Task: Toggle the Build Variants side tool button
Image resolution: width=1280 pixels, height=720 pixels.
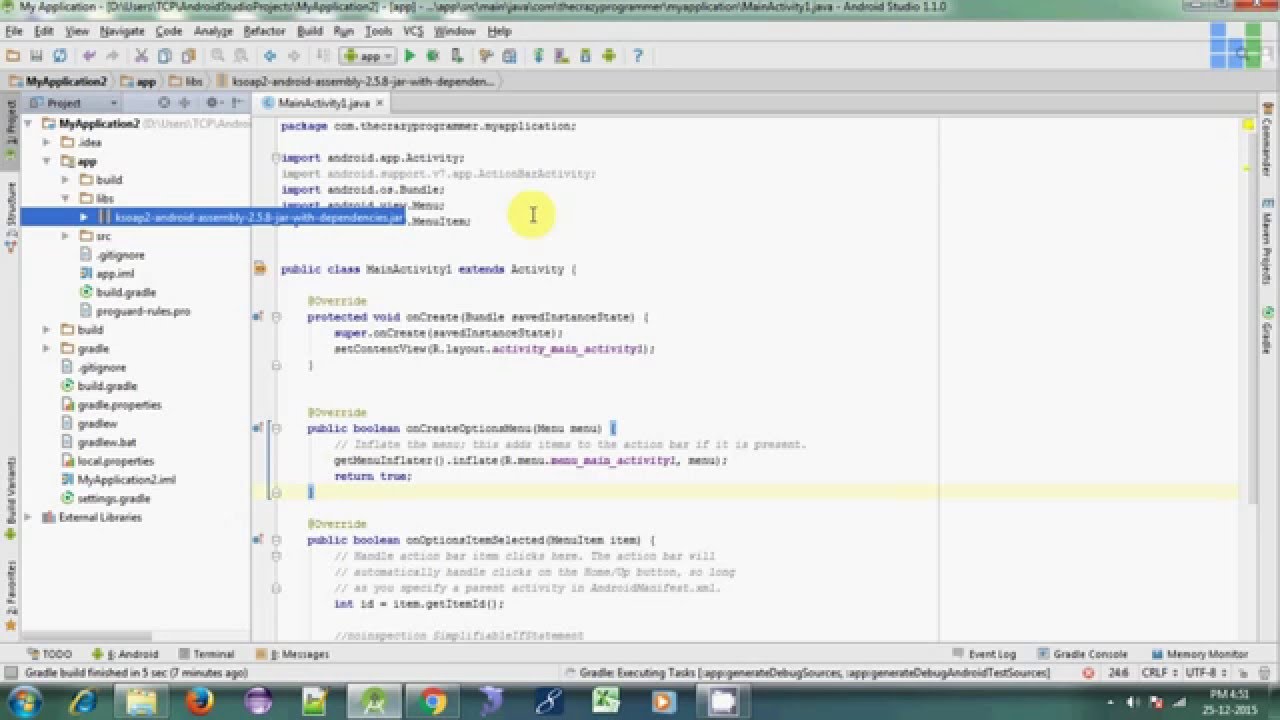Action: point(10,497)
